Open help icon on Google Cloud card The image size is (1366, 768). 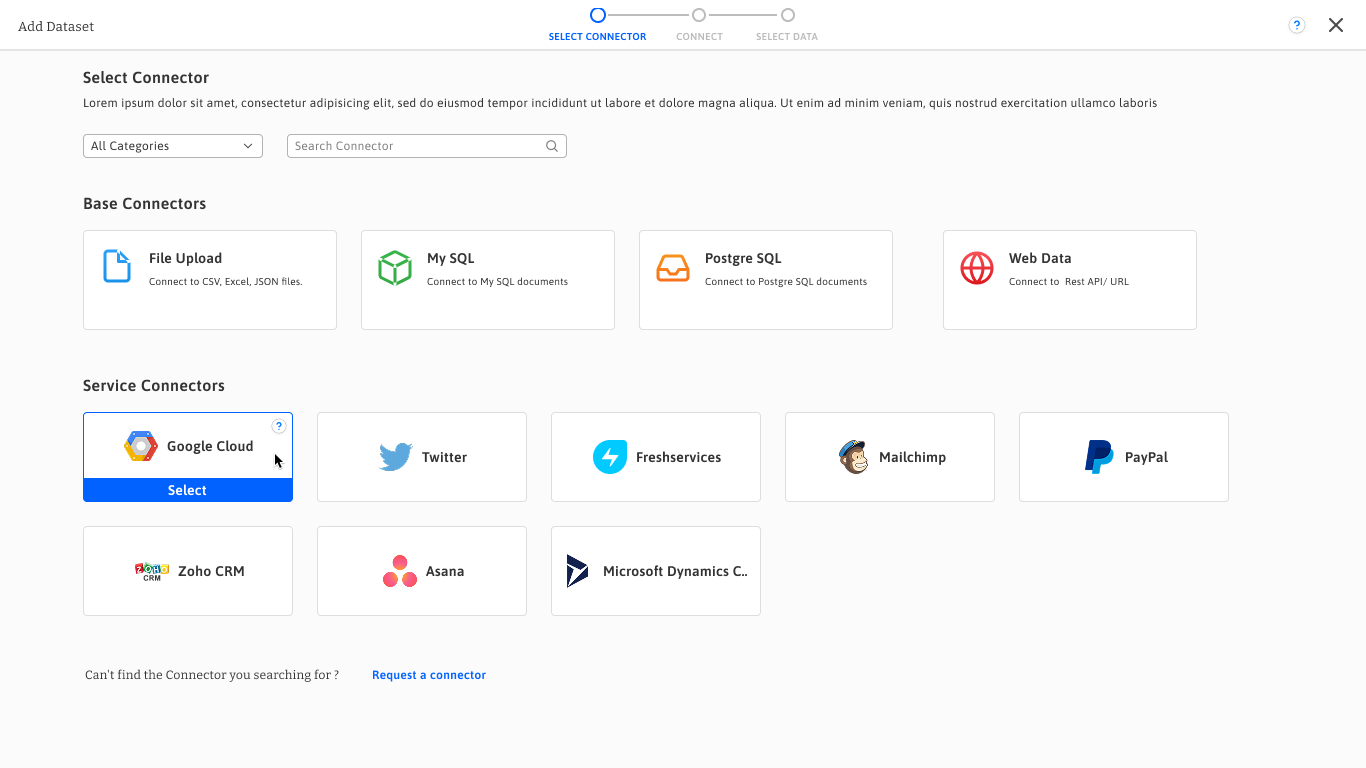(x=279, y=426)
